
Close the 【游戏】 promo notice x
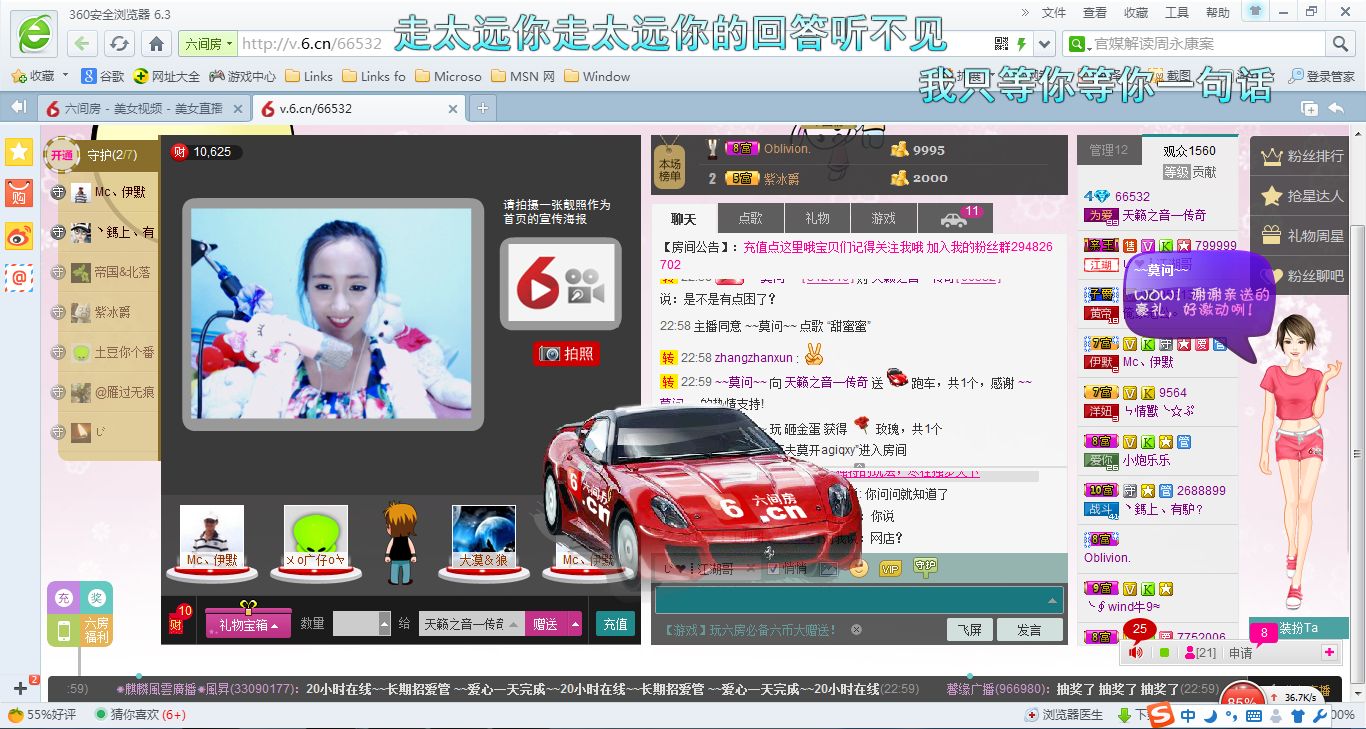(x=857, y=630)
